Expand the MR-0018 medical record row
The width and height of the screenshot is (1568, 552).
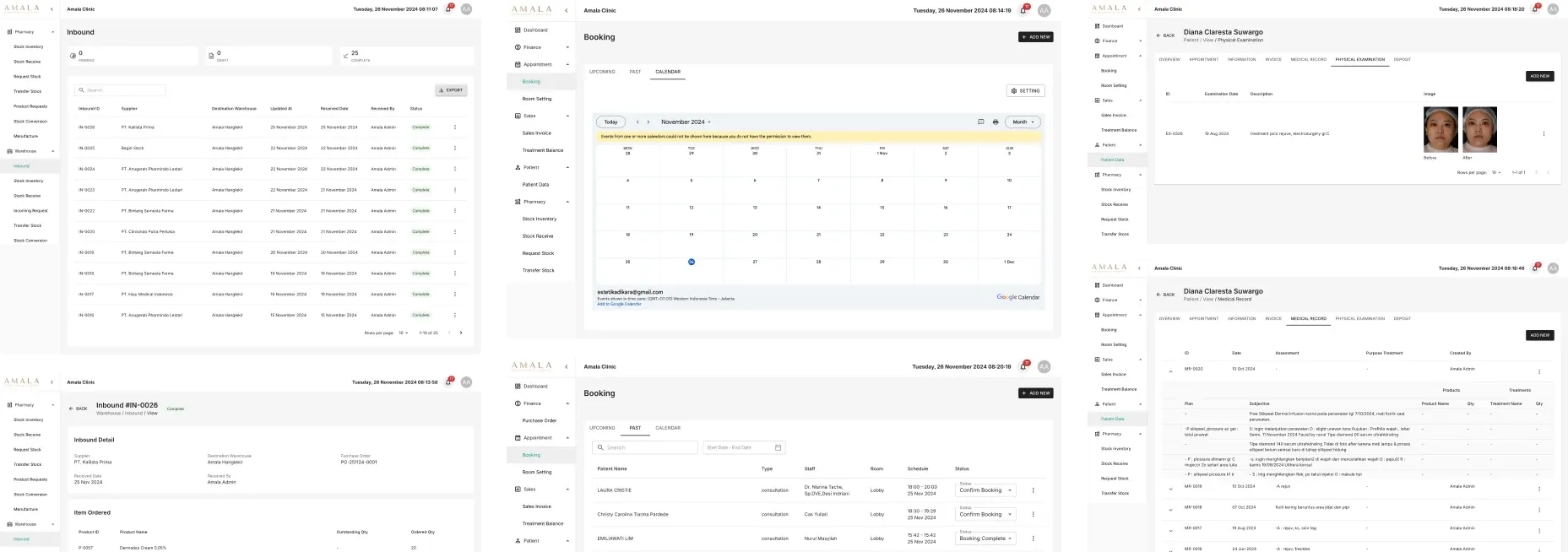pos(1170,508)
